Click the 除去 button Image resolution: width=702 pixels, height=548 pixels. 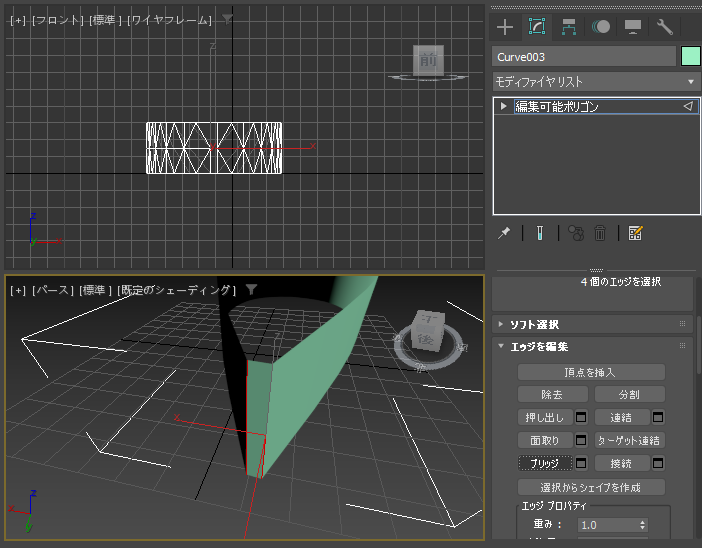(552, 394)
